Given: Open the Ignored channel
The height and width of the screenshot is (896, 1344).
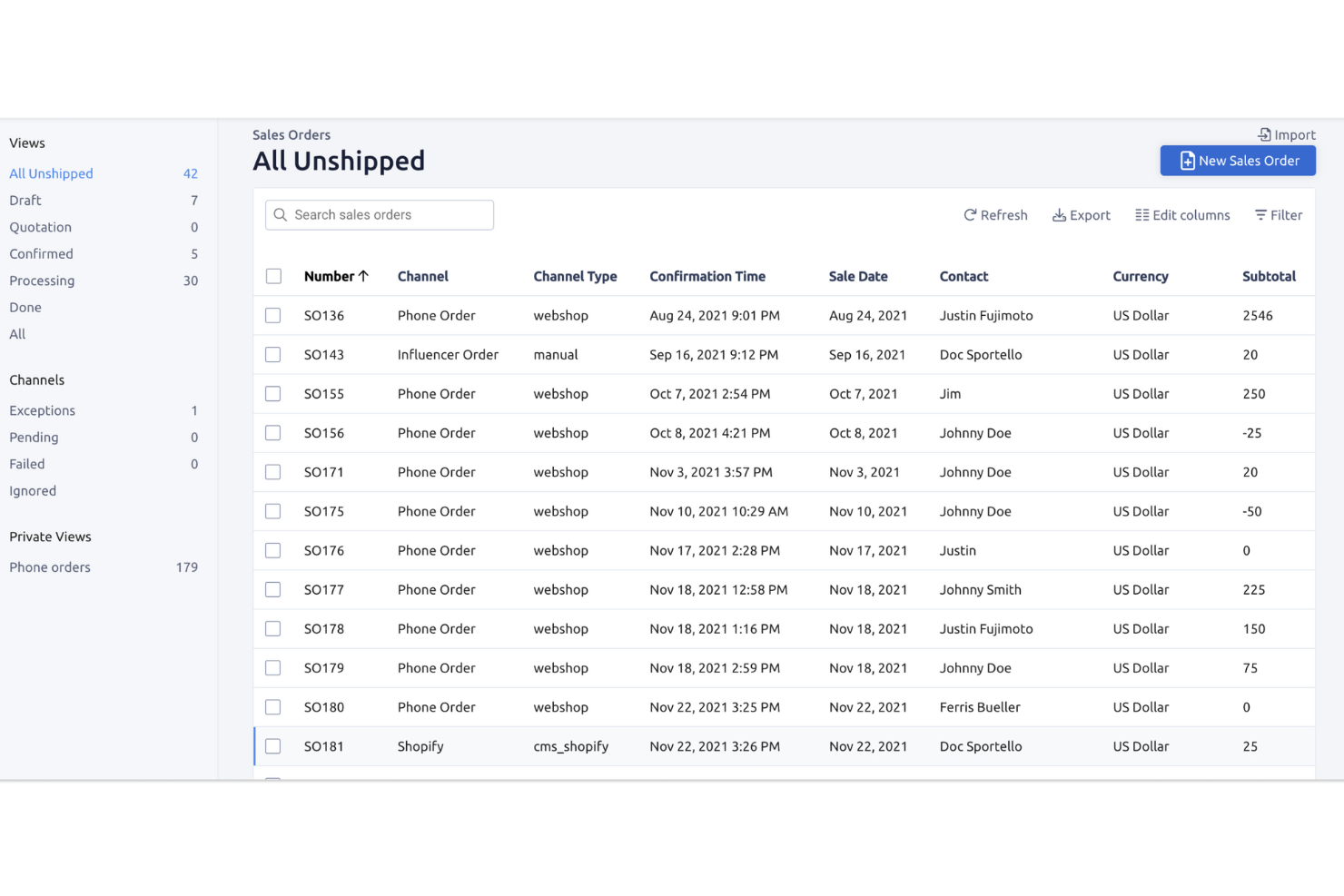Looking at the screenshot, I should pos(32,490).
